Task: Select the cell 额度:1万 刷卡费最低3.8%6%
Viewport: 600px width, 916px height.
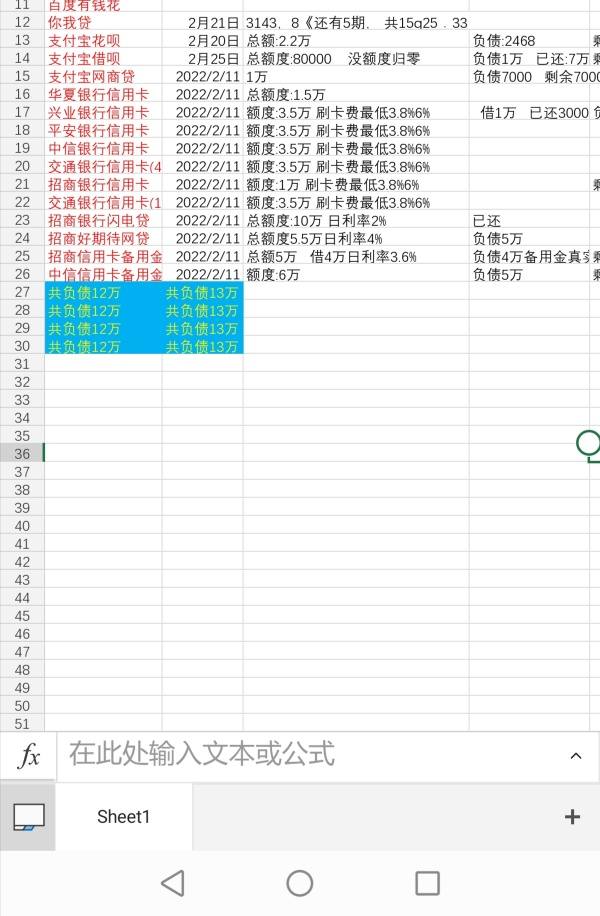Action: (x=356, y=185)
